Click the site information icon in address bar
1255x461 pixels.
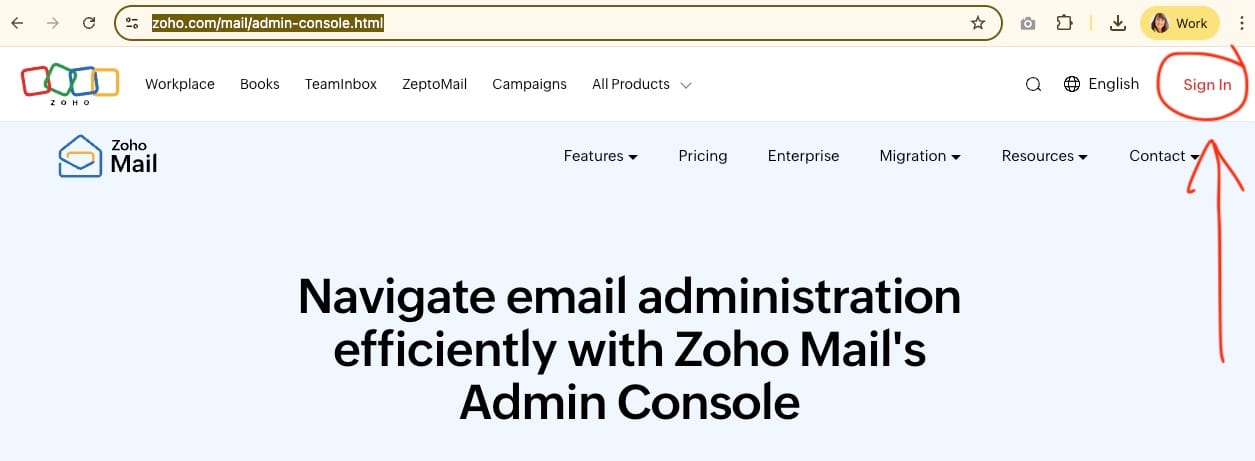[132, 23]
